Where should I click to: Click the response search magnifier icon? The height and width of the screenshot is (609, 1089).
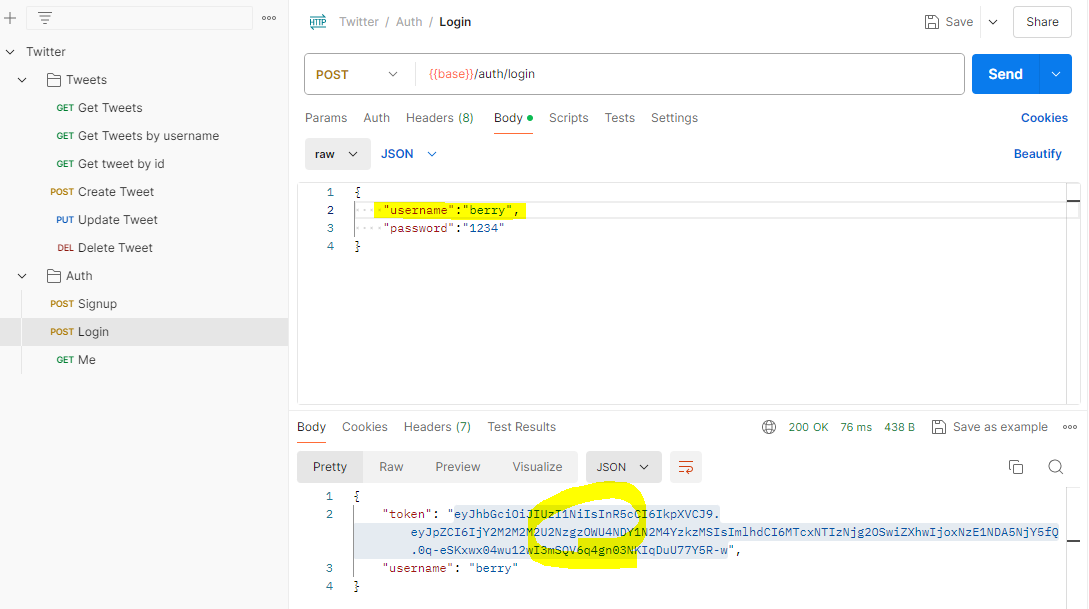(x=1056, y=467)
